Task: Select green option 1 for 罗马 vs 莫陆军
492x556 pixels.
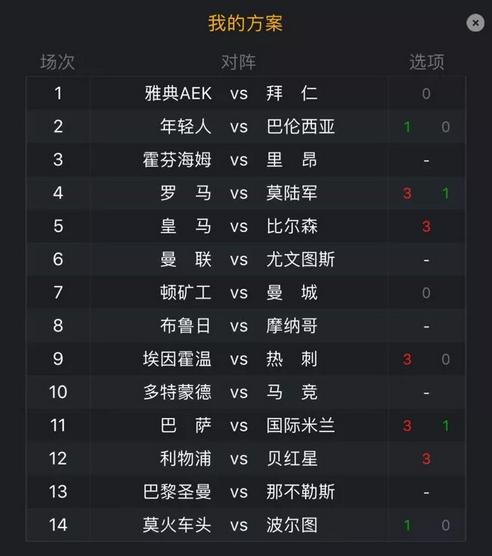Action: click(445, 193)
